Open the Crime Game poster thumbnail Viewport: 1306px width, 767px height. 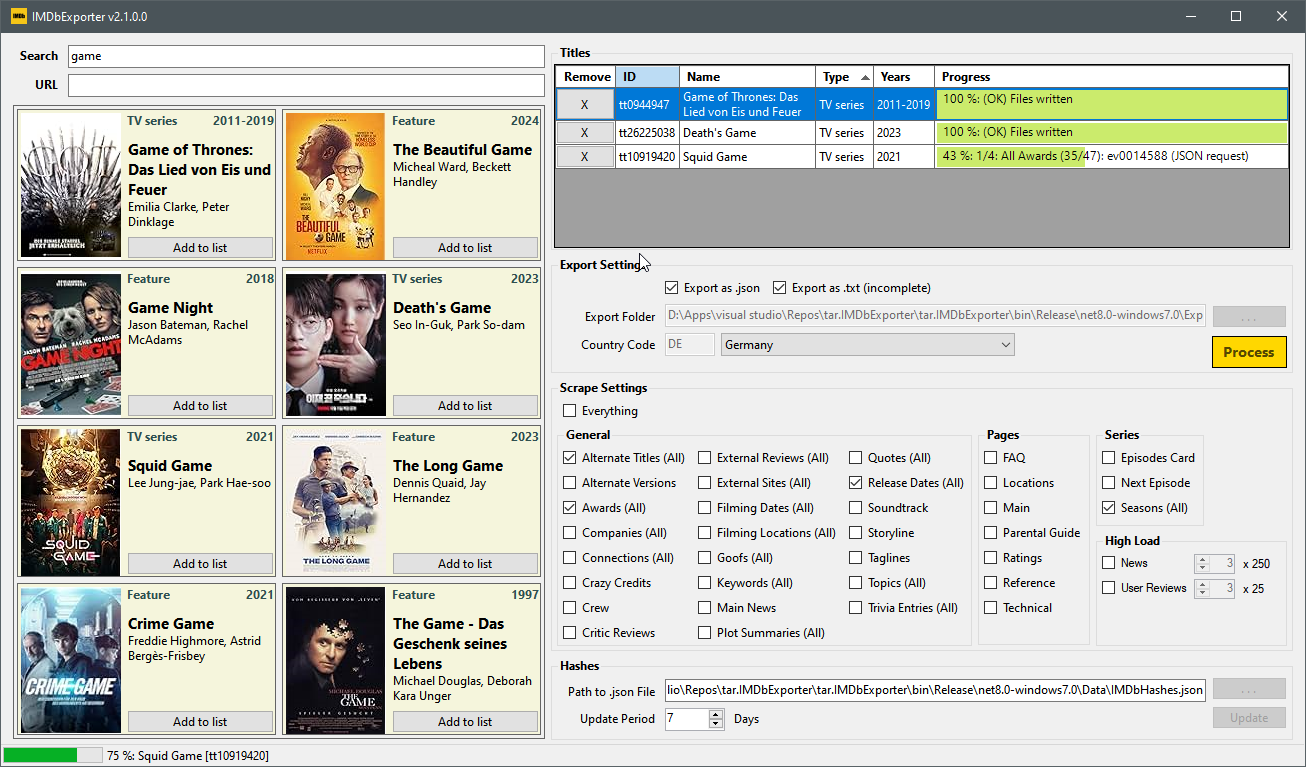pyautogui.click(x=70, y=659)
